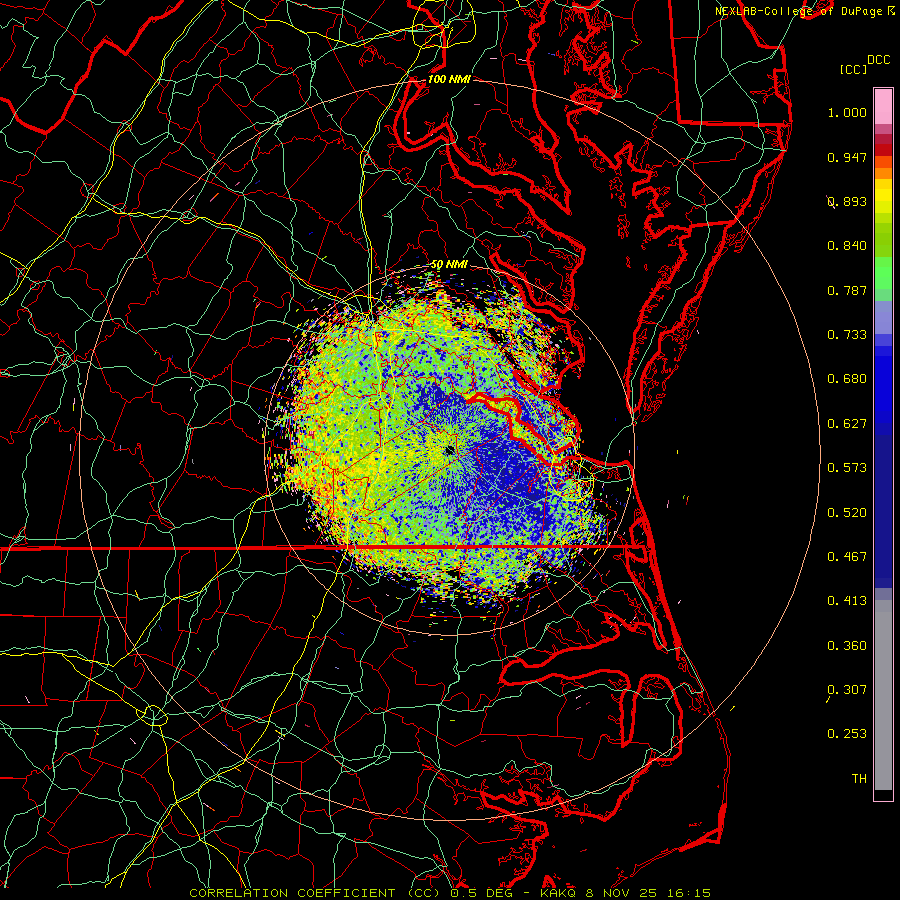
Task: Click the 0.307 value on the legend
Action: point(847,690)
